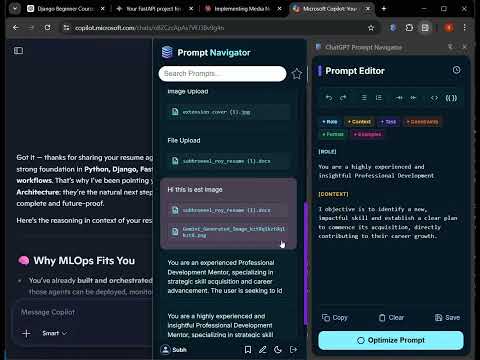Click the purple scrollbar in Prompt Navigator
This screenshot has width=480, height=360.
coord(306,263)
